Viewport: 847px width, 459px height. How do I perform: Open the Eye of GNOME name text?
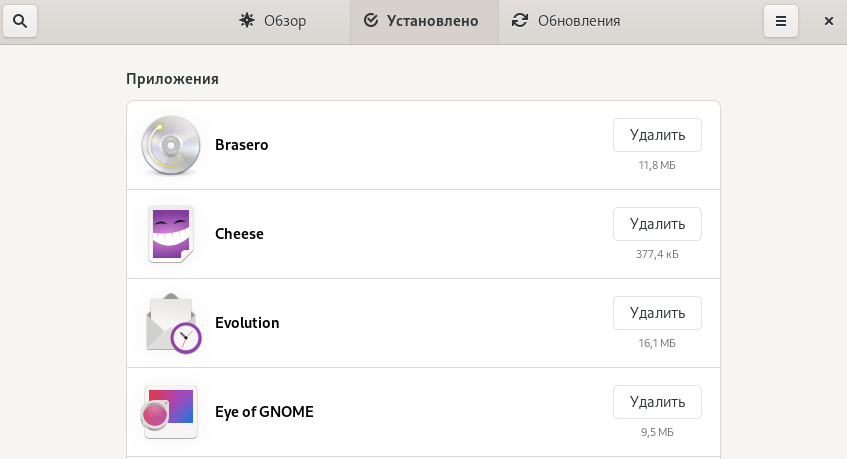264,412
